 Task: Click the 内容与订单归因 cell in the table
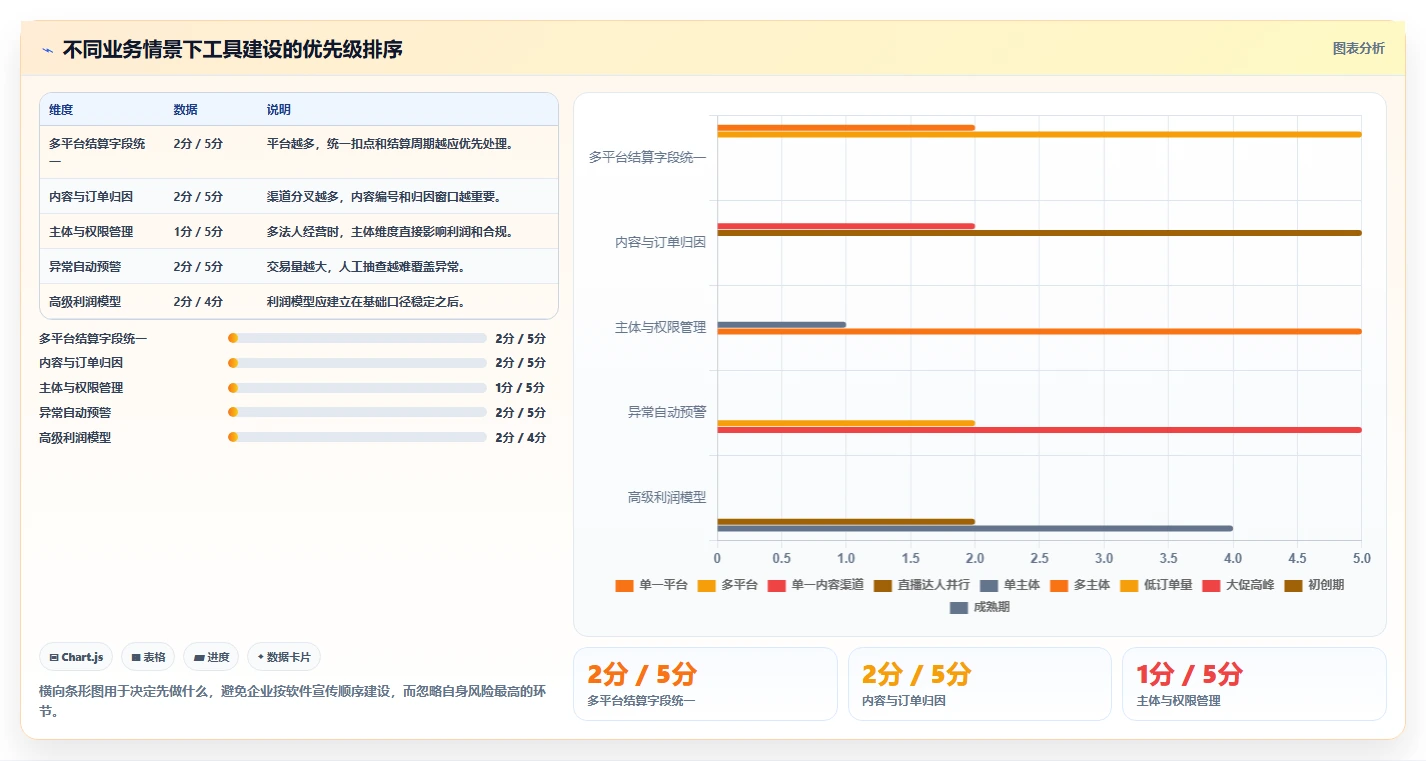click(91, 196)
